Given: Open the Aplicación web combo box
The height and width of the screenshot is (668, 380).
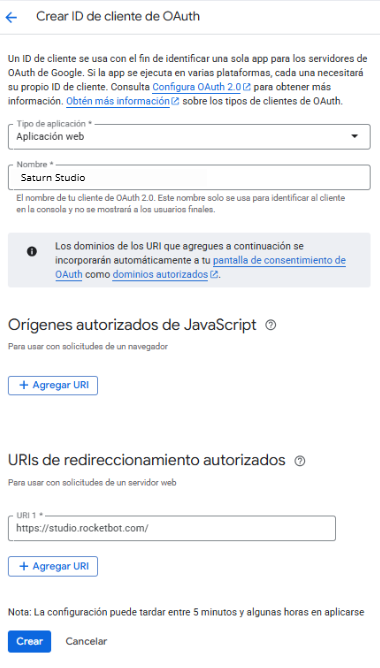Looking at the screenshot, I should 189,137.
